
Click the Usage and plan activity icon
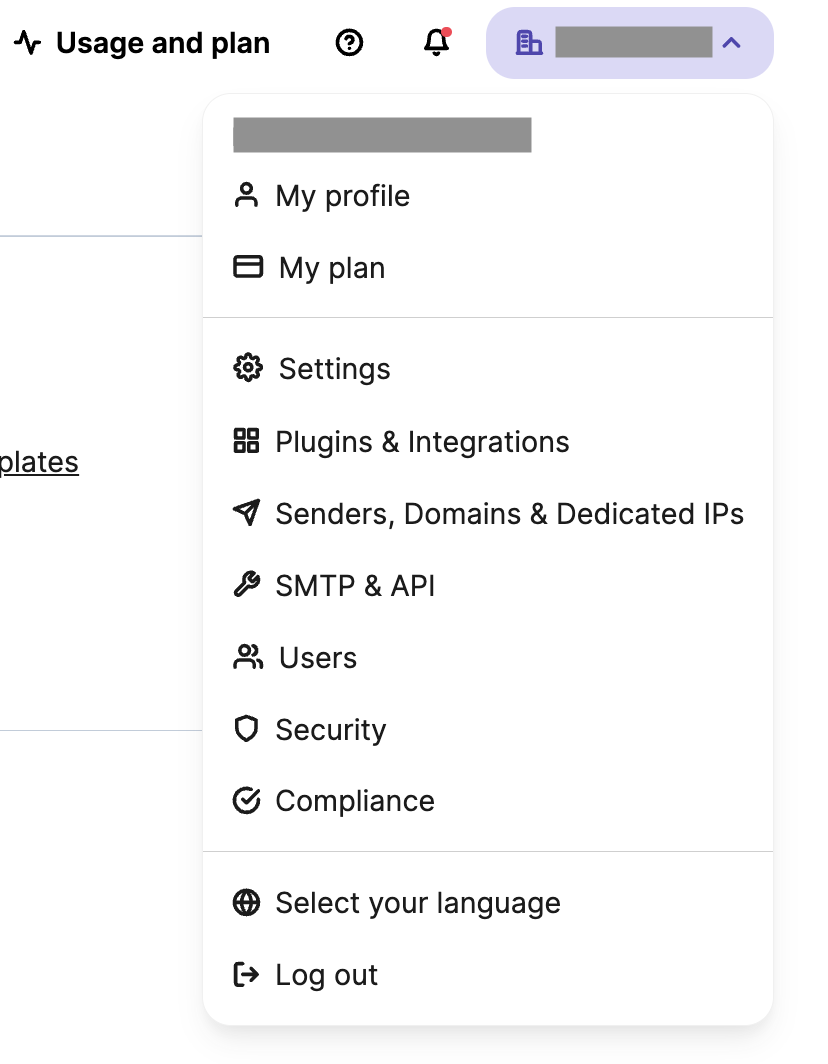coord(28,43)
